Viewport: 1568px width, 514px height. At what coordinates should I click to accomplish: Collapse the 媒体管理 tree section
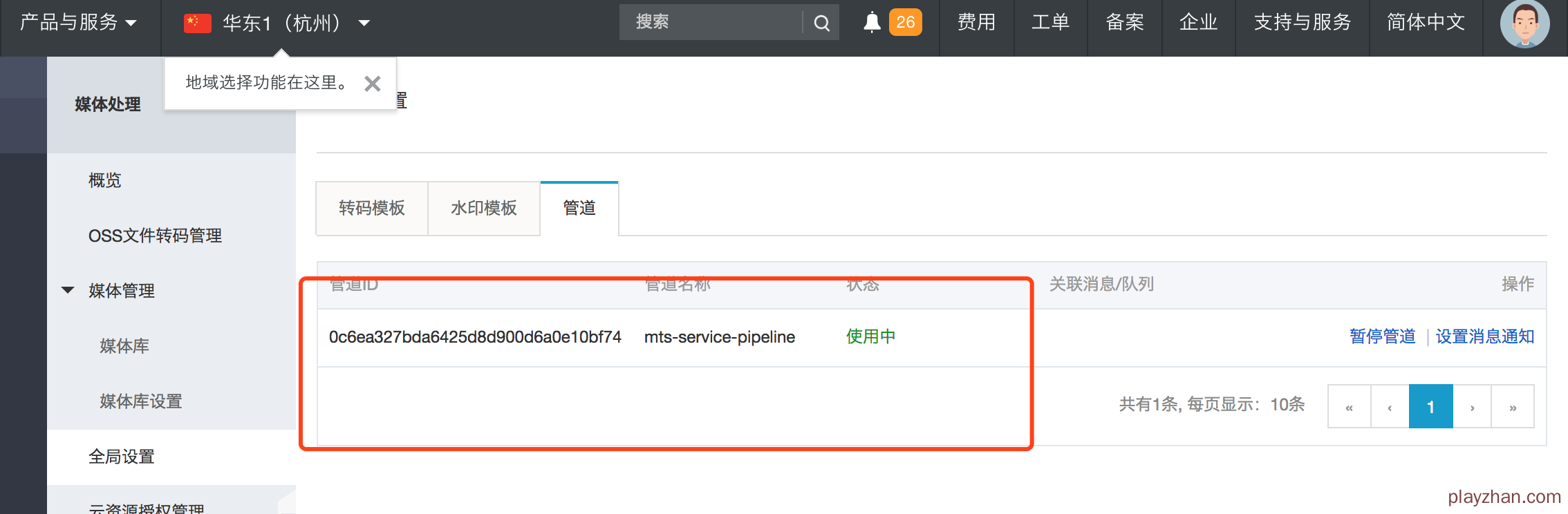tap(68, 290)
